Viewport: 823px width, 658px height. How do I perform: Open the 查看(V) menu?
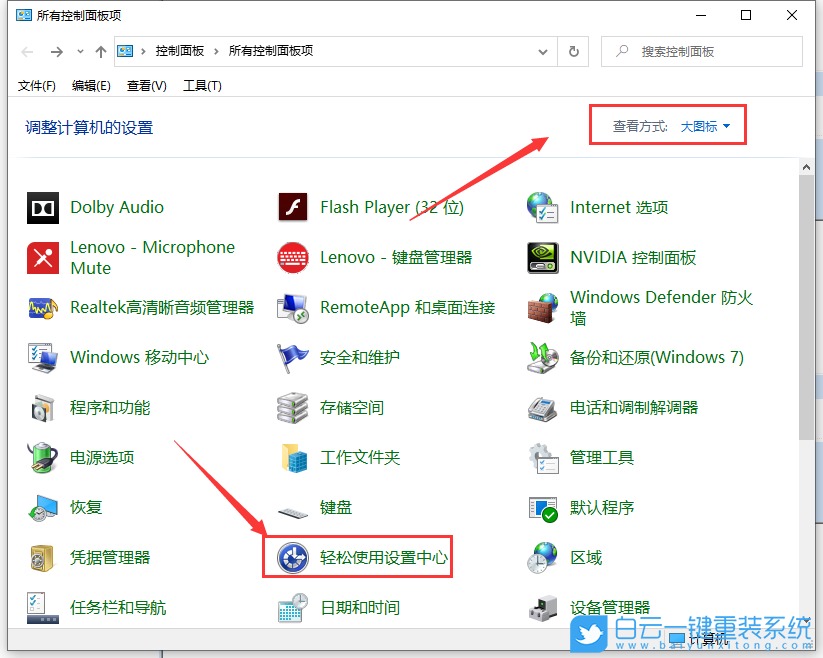click(x=146, y=85)
